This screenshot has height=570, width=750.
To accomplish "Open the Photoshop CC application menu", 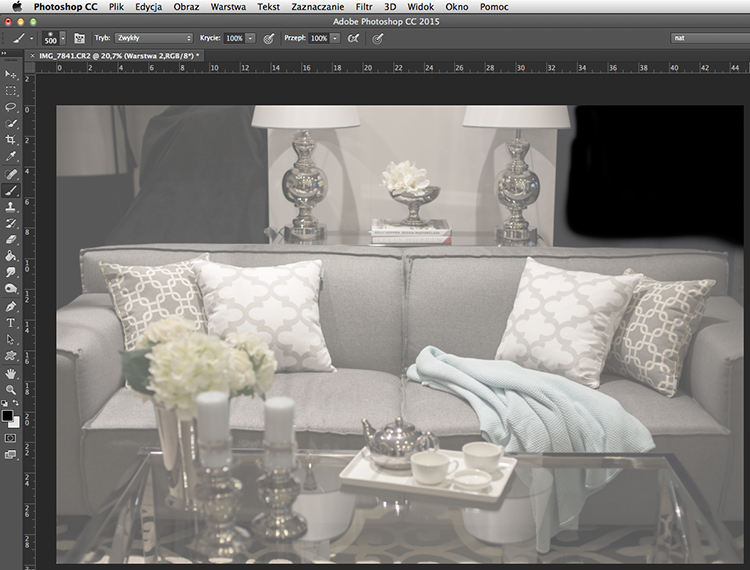I will coord(66,7).
